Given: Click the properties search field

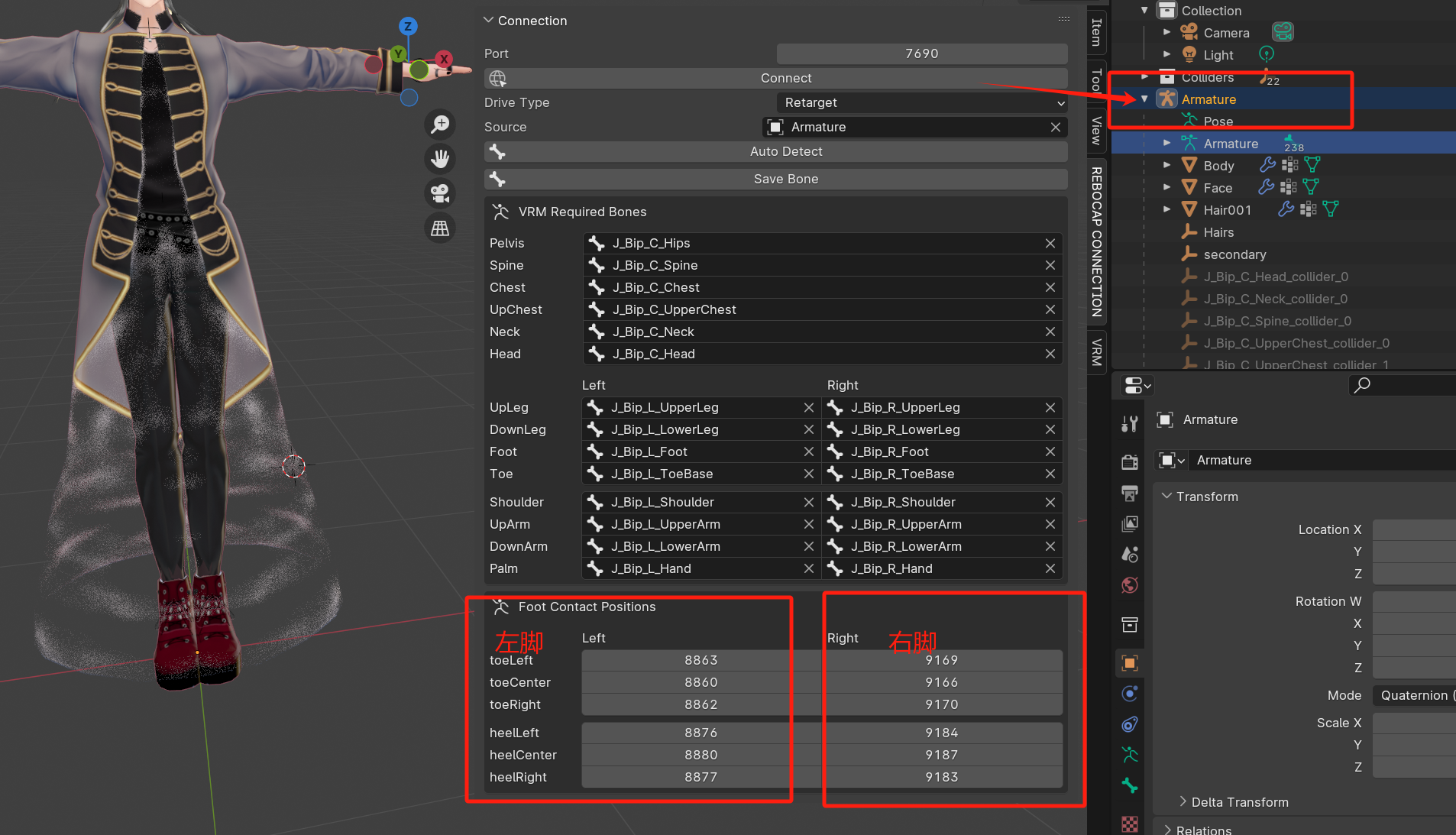Looking at the screenshot, I should pos(1403,385).
